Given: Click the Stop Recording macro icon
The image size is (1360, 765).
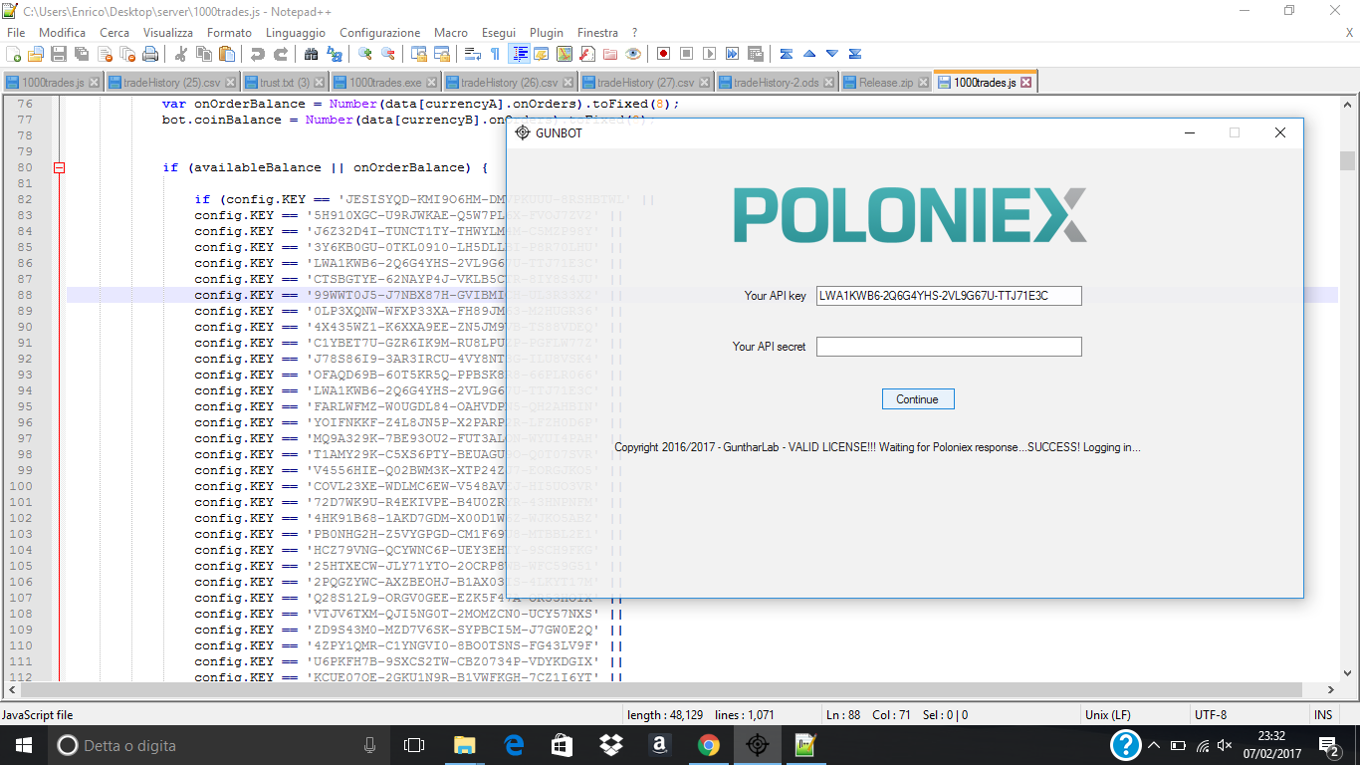Looking at the screenshot, I should coord(686,54).
